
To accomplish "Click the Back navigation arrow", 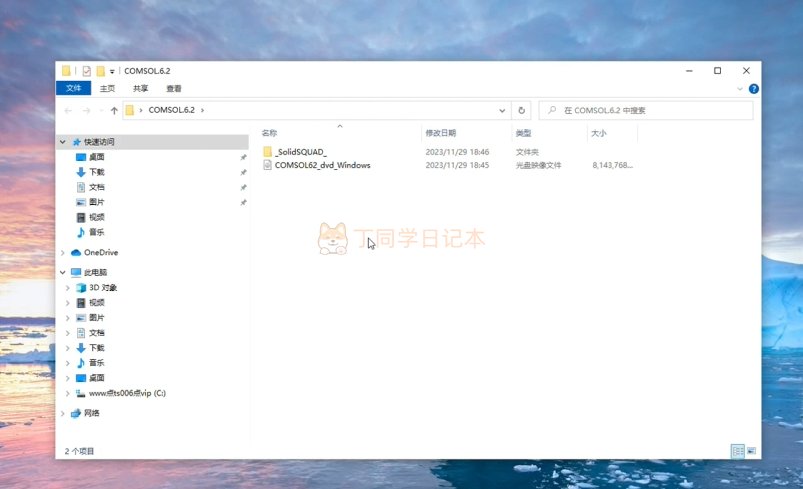I will click(x=68, y=110).
